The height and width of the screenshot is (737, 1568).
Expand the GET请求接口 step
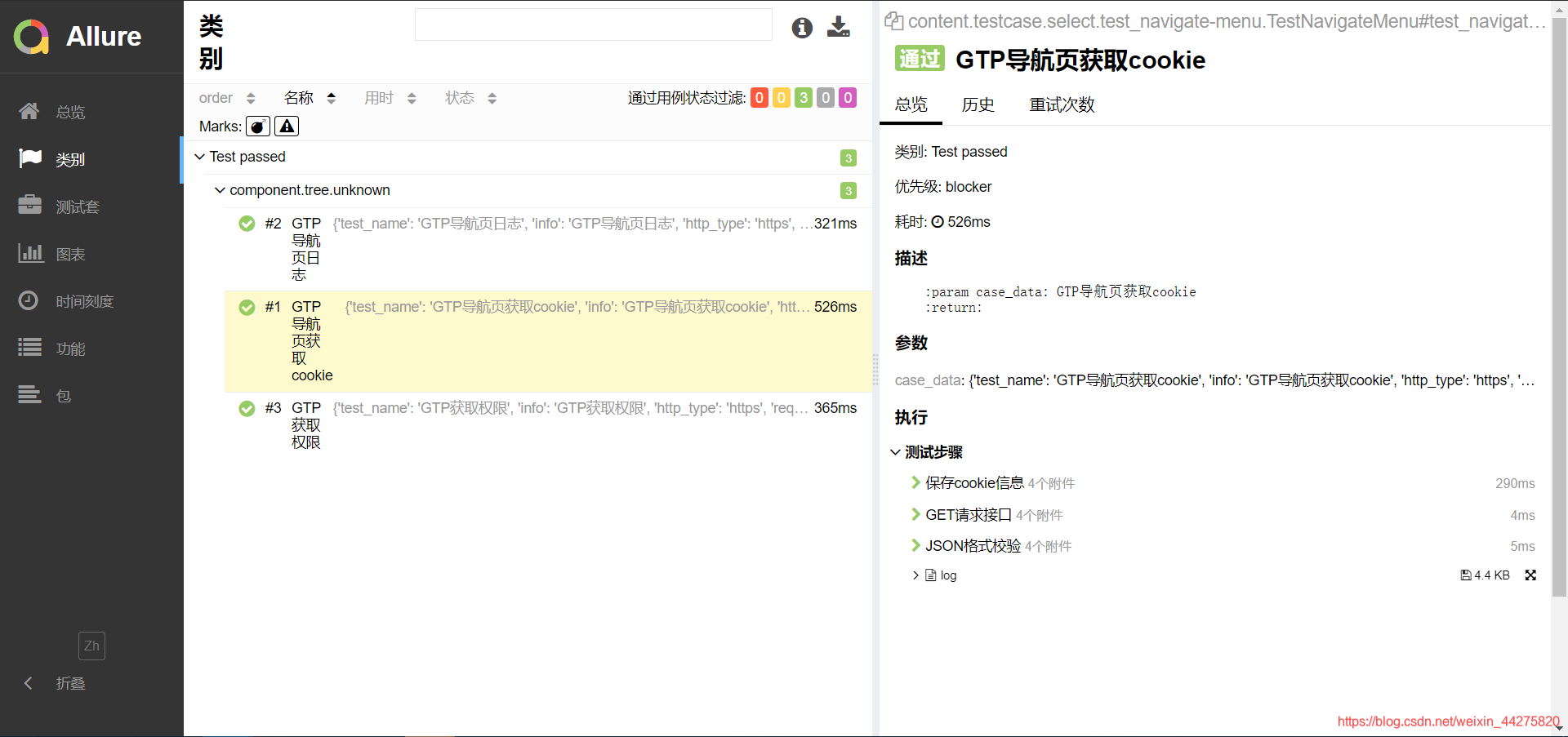915,514
